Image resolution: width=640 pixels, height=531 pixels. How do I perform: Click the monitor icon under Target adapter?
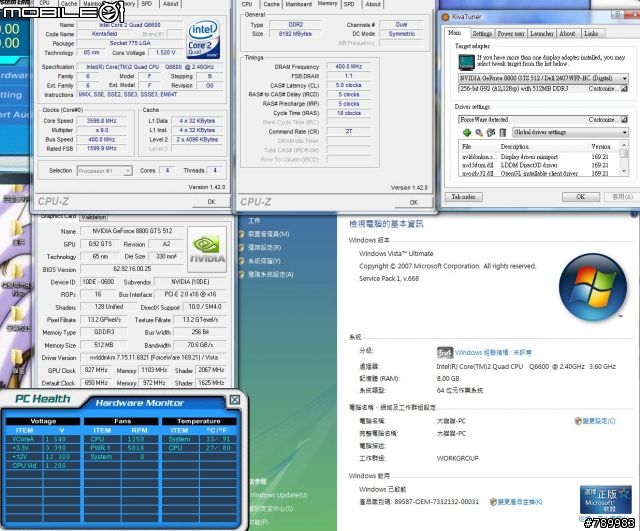(466, 62)
